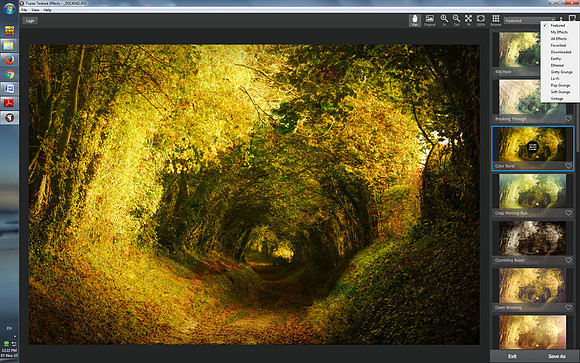Favorite the Crisp Morning Run effect
580x363 pixels.
click(568, 213)
